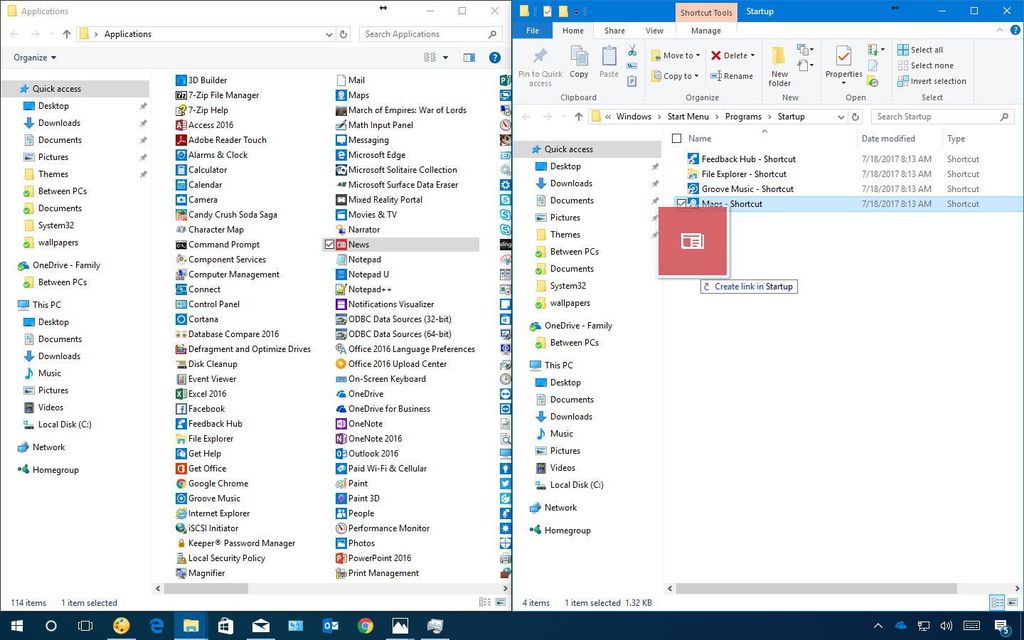Viewport: 1024px width, 640px height.
Task: Tick the checkbox beside the Name column header
Action: (x=676, y=139)
